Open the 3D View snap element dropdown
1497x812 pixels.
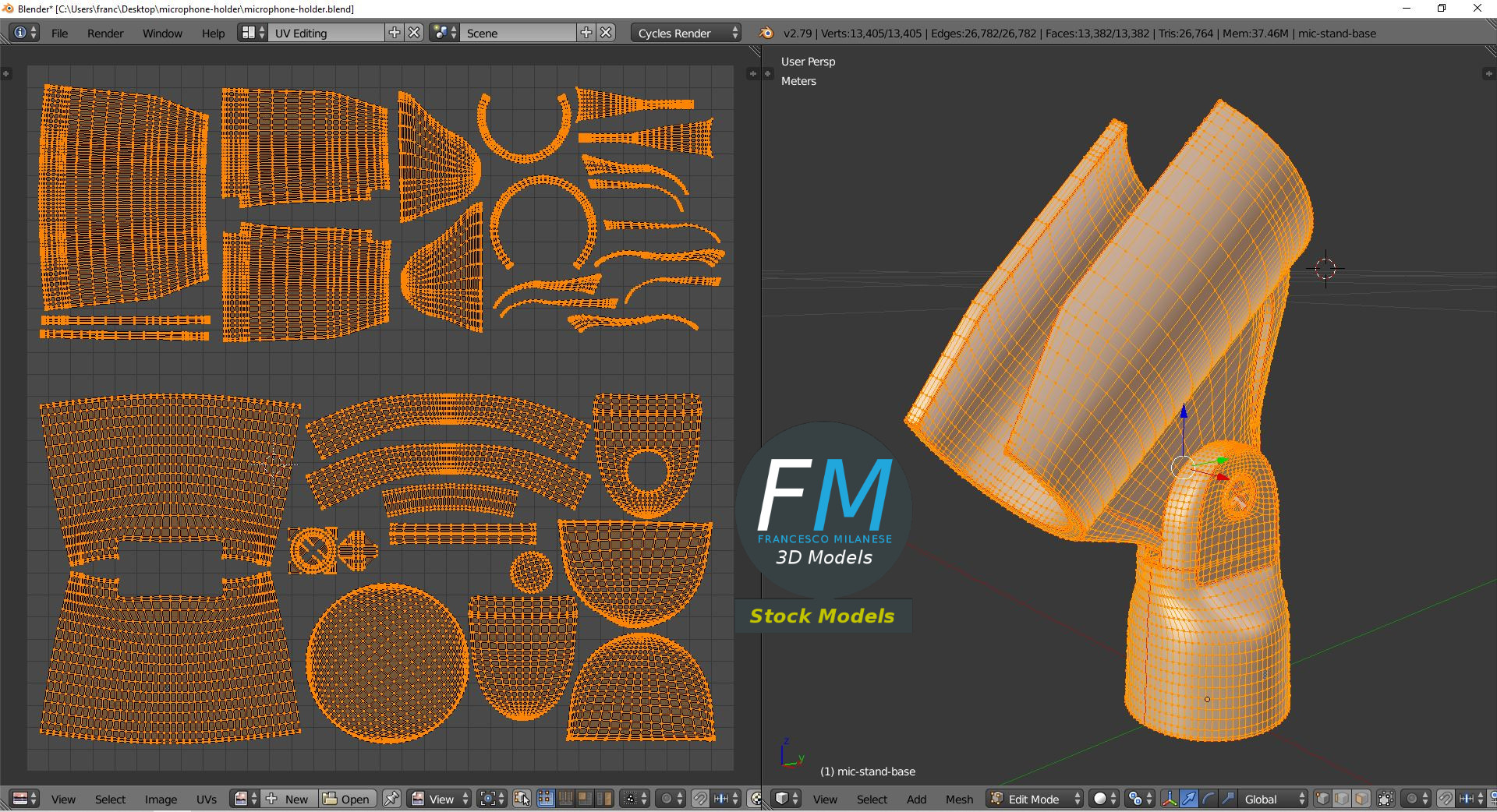(1471, 799)
